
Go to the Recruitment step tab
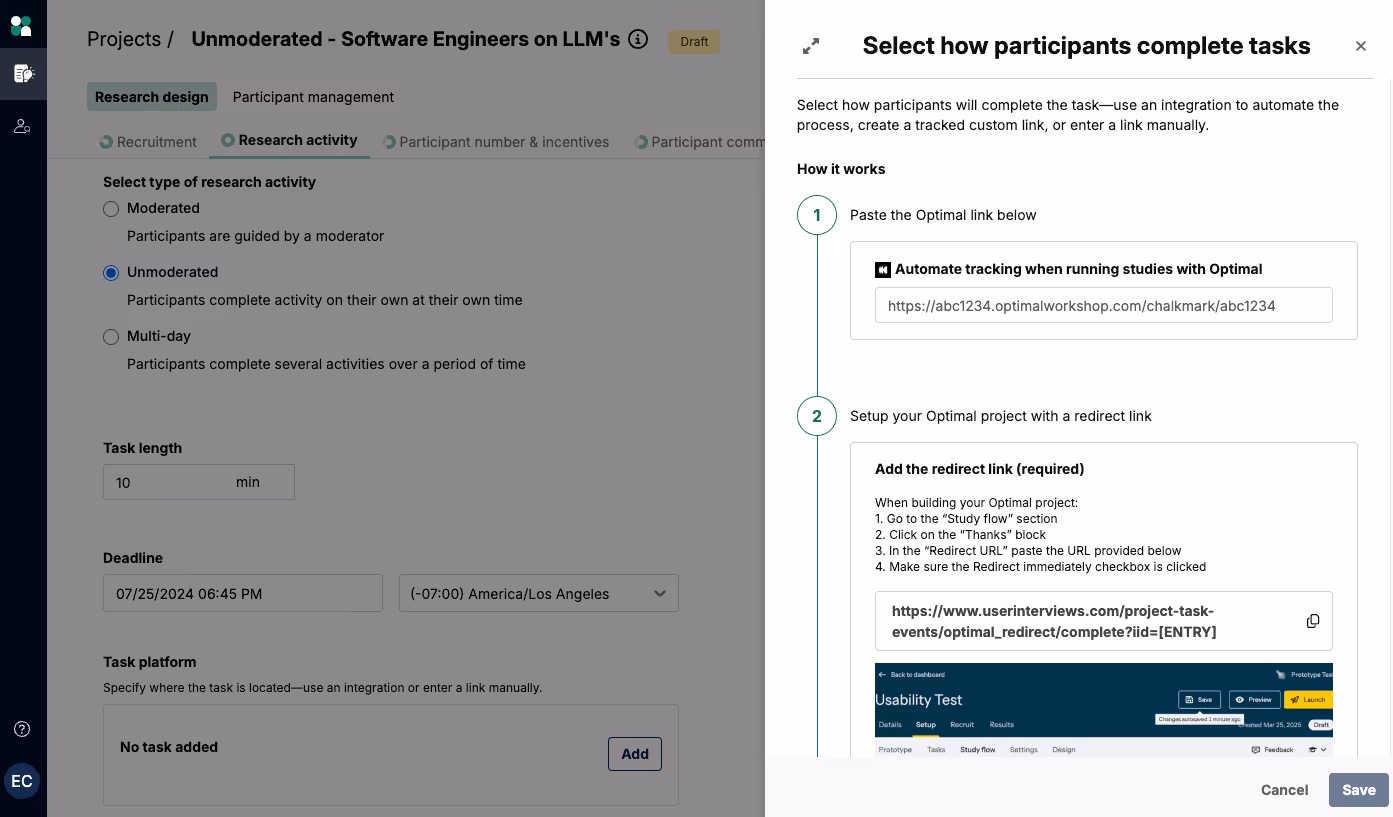point(148,142)
